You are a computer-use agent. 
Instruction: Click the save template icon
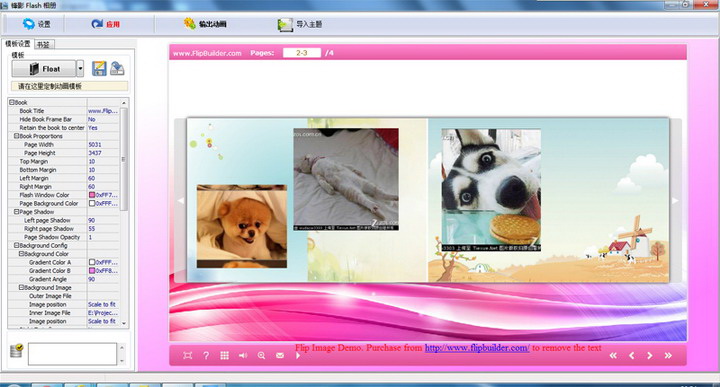(99, 68)
